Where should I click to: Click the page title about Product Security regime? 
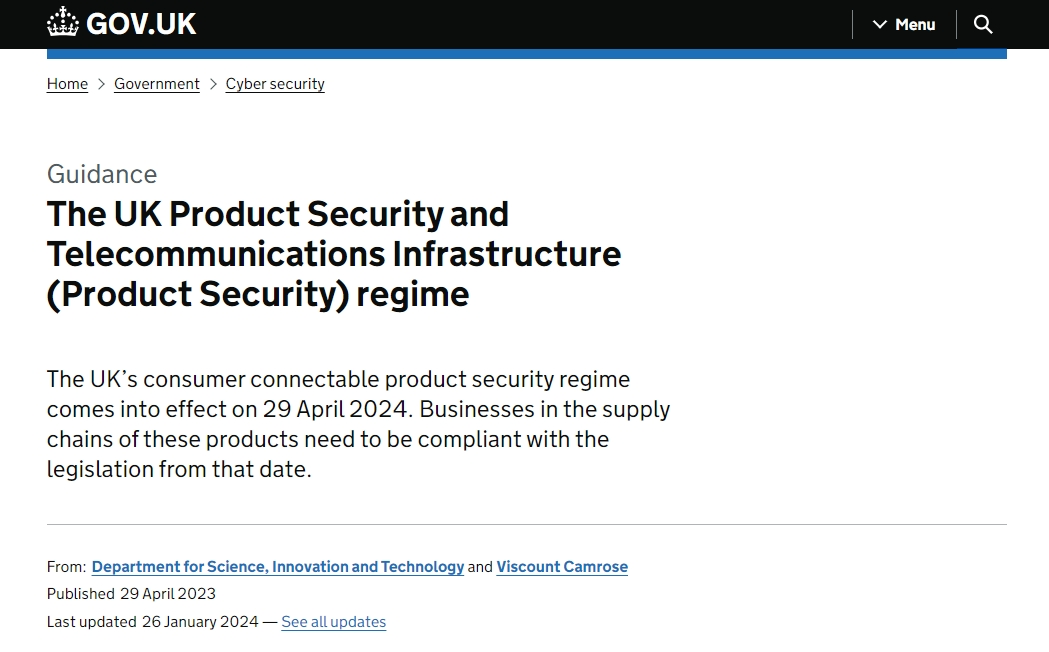pos(333,254)
